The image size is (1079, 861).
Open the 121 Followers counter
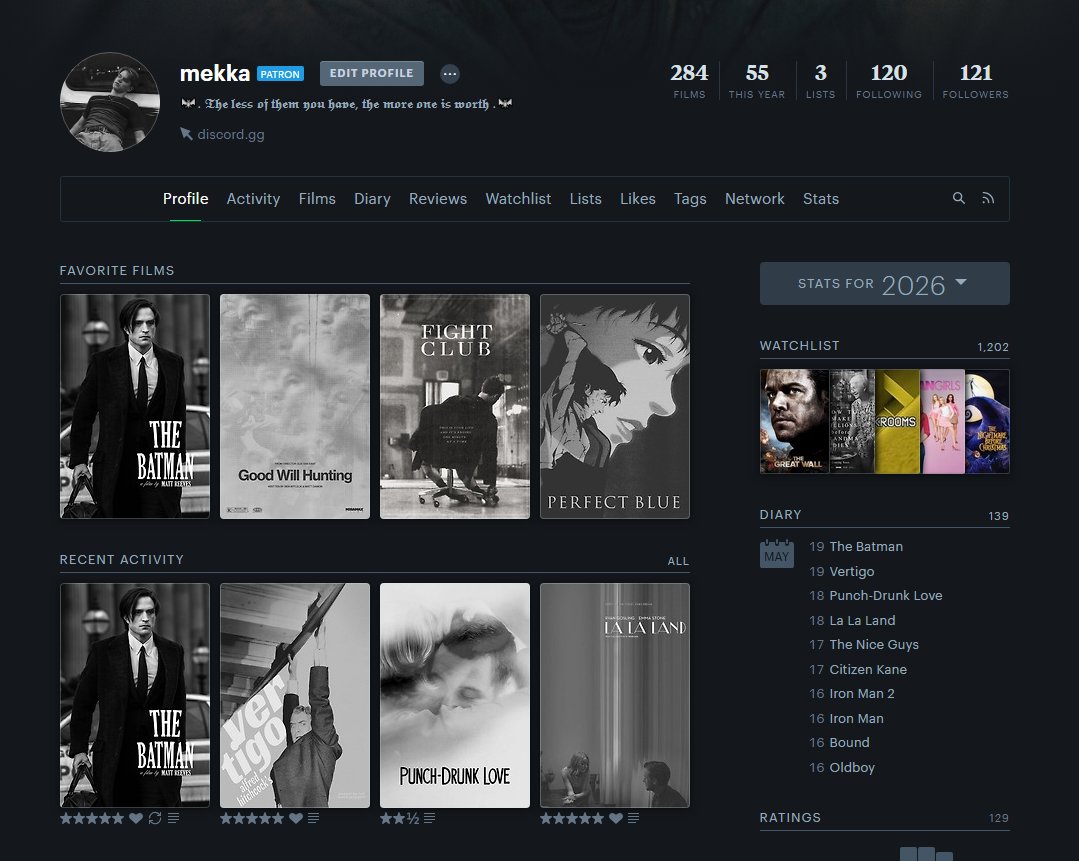tap(976, 81)
